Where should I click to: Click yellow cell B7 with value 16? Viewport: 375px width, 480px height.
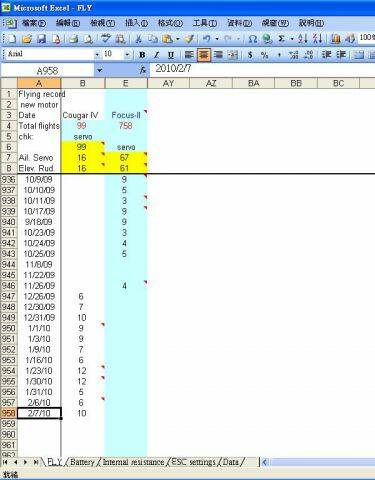pos(82,158)
